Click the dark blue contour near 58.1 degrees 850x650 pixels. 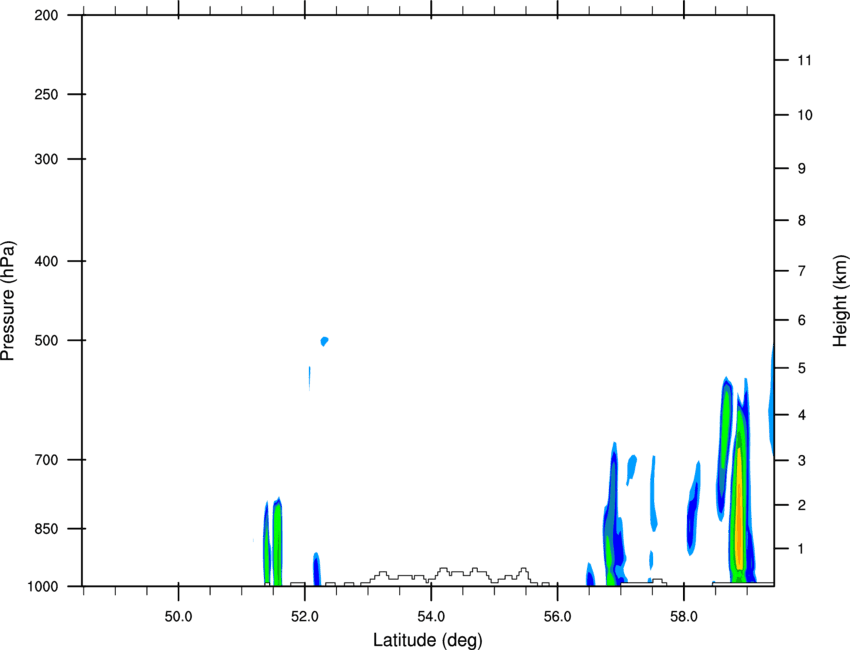point(693,510)
